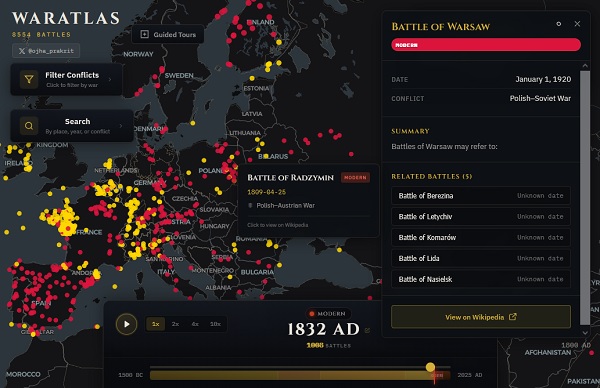Click the Polish–Austrian War tooltip label
This screenshot has height=388, width=600.
[x=285, y=205]
